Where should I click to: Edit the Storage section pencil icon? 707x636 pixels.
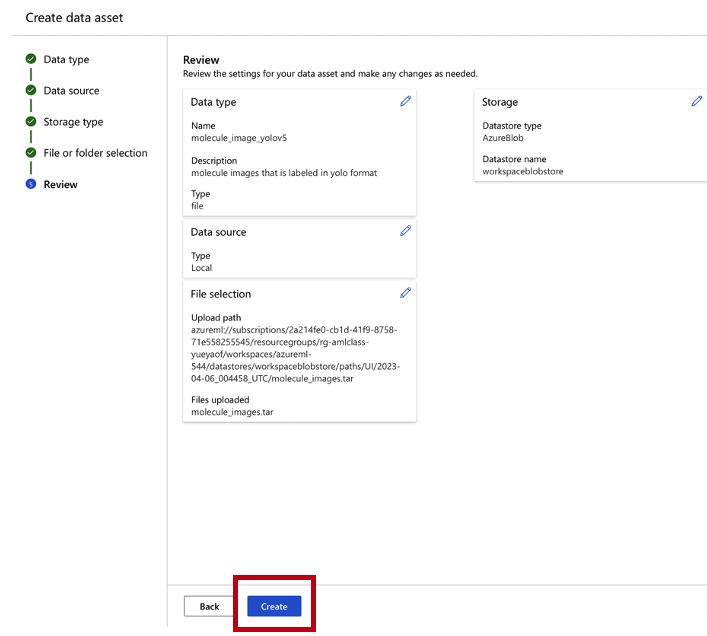click(697, 101)
